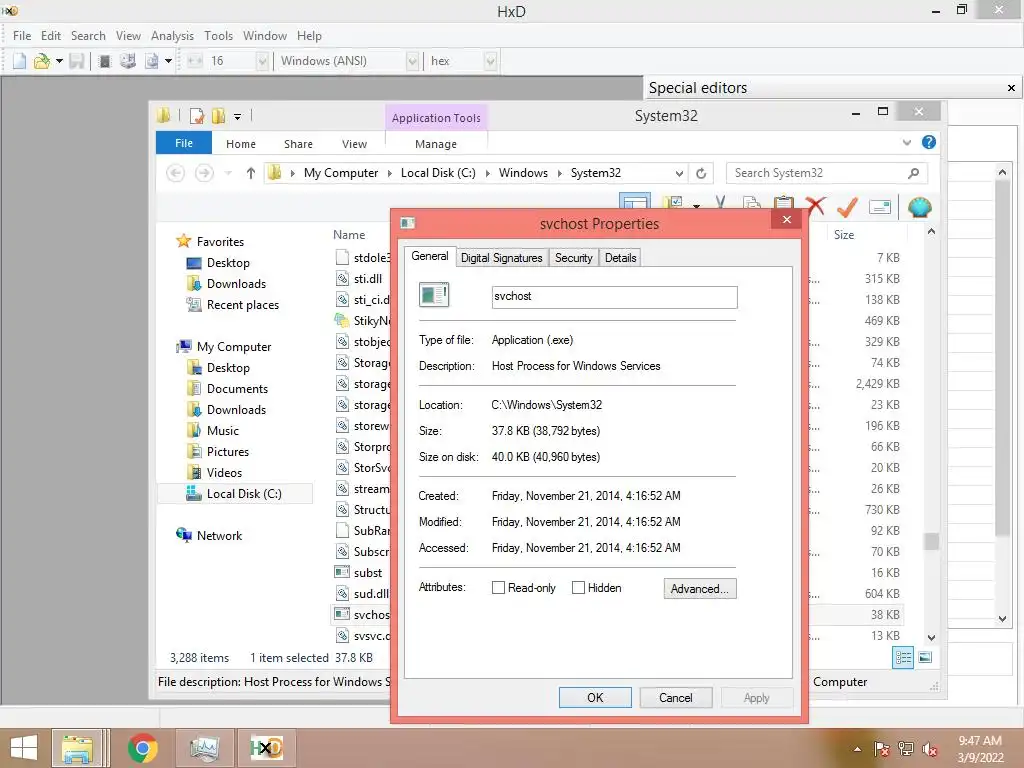The height and width of the screenshot is (768, 1024).
Task: Open the Manage ribbon tab in Explorer
Action: (x=436, y=144)
